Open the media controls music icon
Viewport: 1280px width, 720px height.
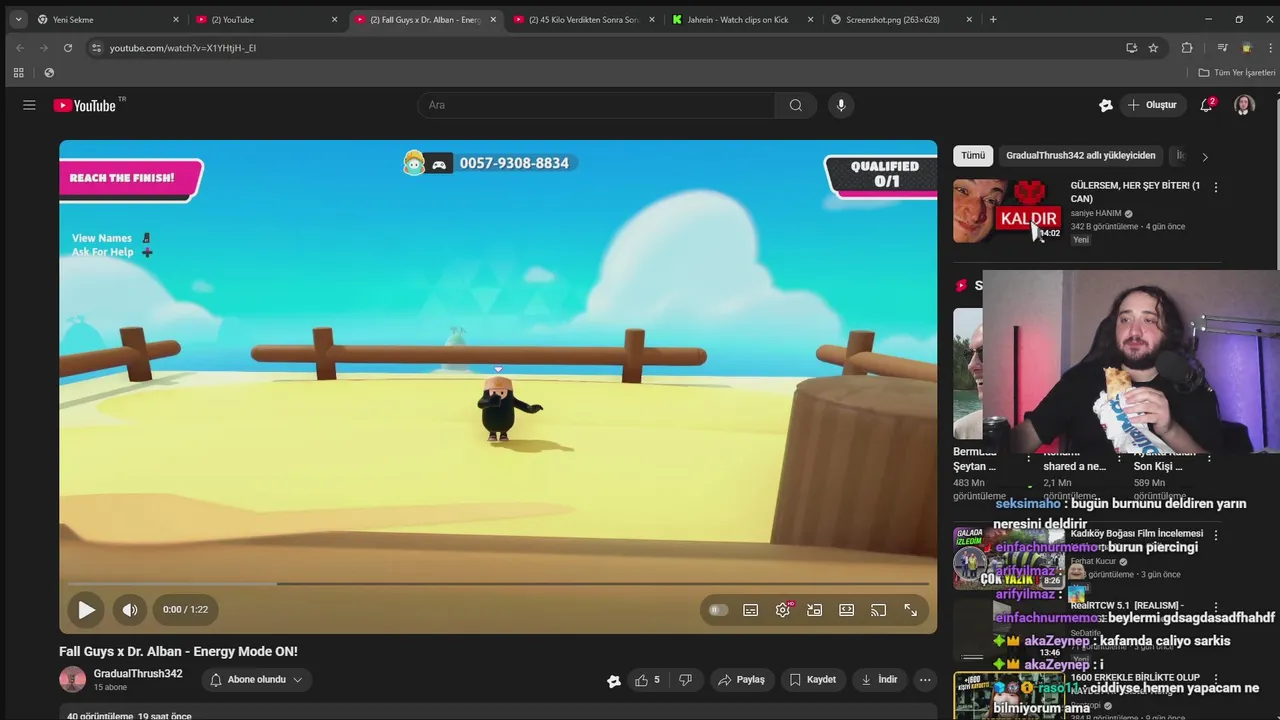1222,47
